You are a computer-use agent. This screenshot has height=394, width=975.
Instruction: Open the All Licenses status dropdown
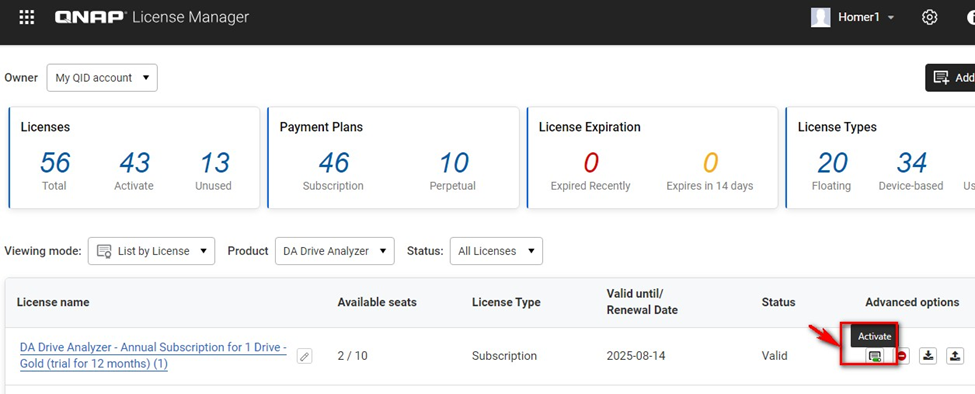pyautogui.click(x=496, y=251)
